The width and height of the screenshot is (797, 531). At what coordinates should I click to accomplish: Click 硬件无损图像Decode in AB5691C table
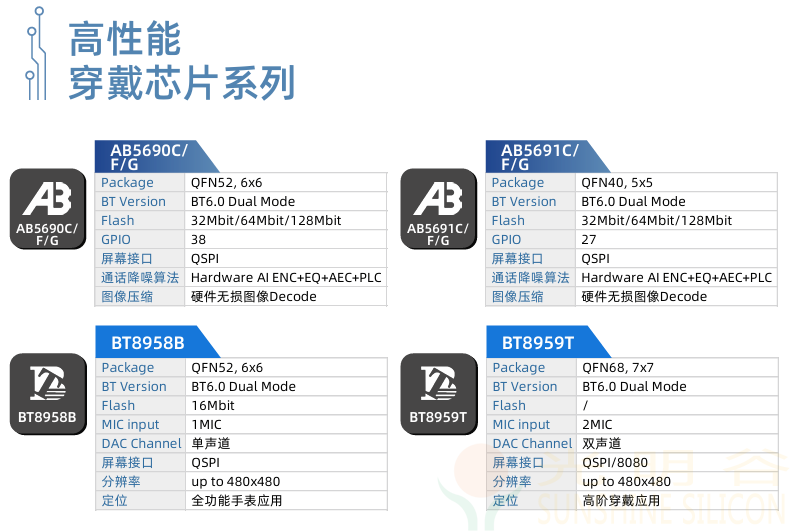644,296
